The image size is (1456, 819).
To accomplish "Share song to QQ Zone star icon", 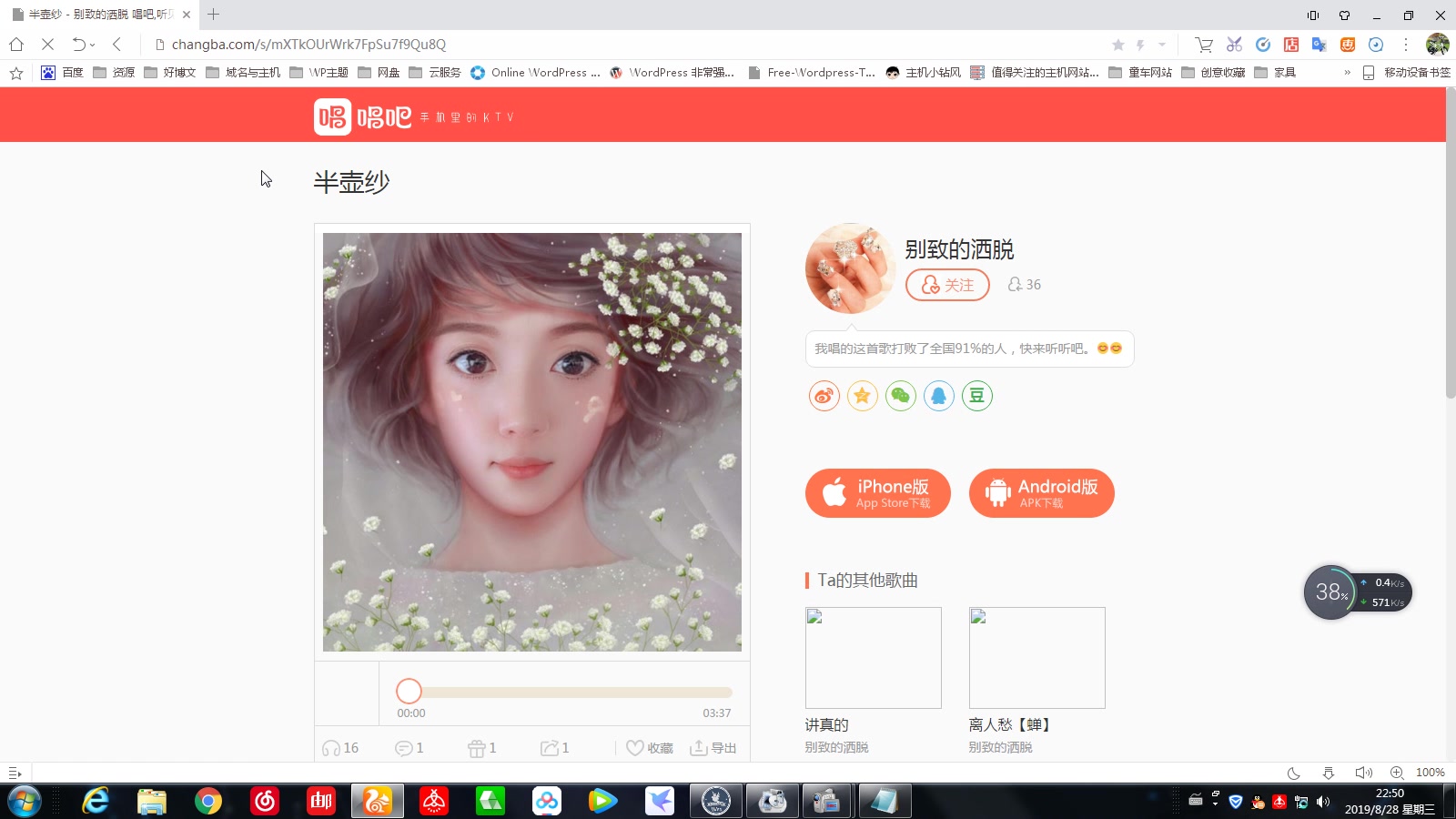I will (x=863, y=396).
